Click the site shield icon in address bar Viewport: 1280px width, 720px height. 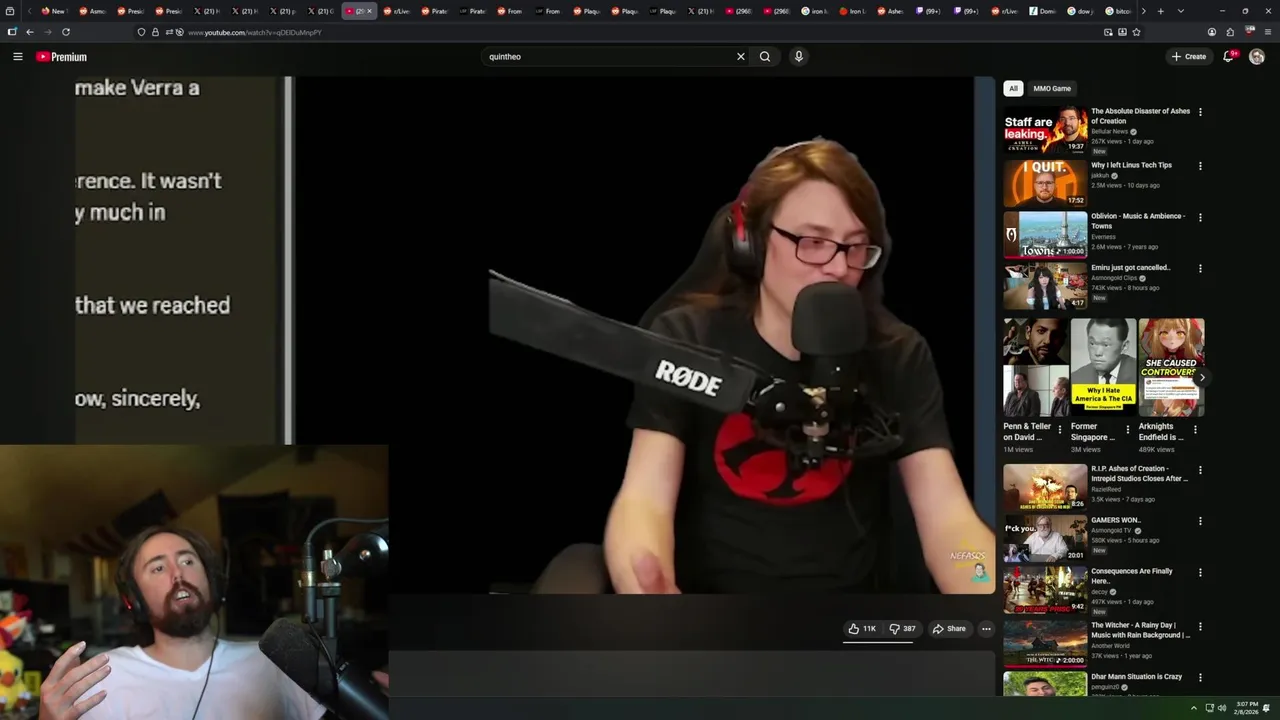(141, 32)
